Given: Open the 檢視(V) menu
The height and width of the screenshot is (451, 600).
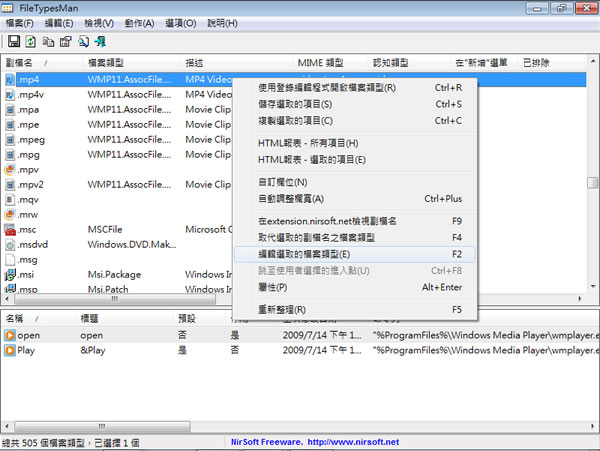Looking at the screenshot, I should (99, 23).
